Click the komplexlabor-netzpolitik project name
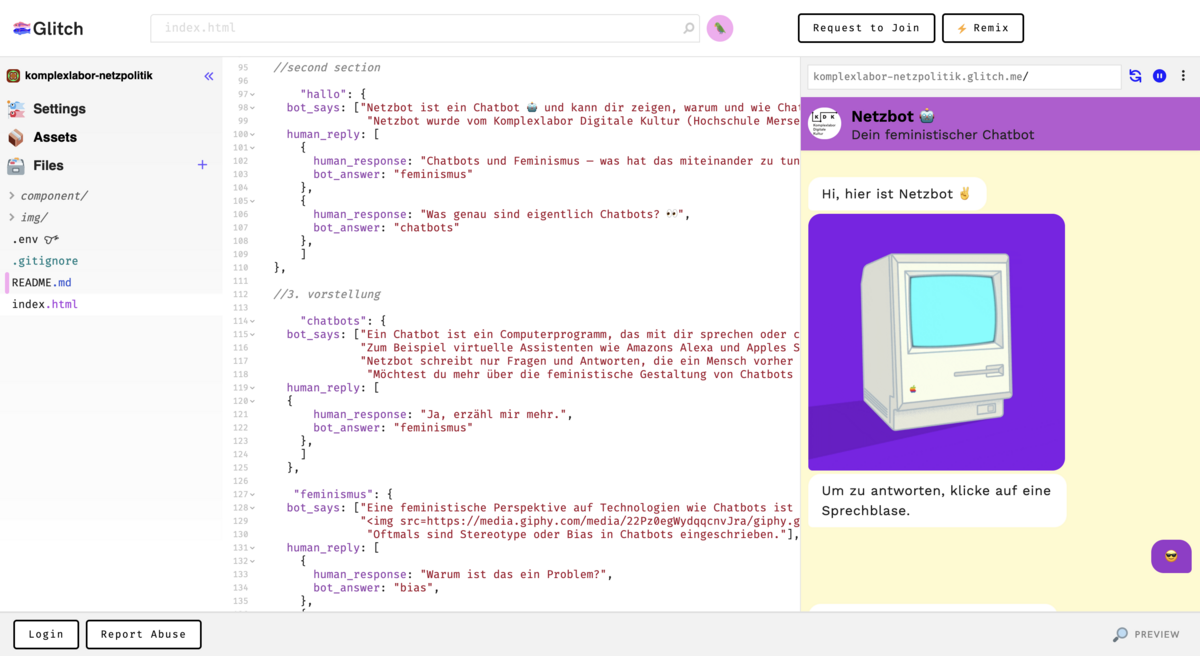Image resolution: width=1200 pixels, height=656 pixels. [89, 76]
